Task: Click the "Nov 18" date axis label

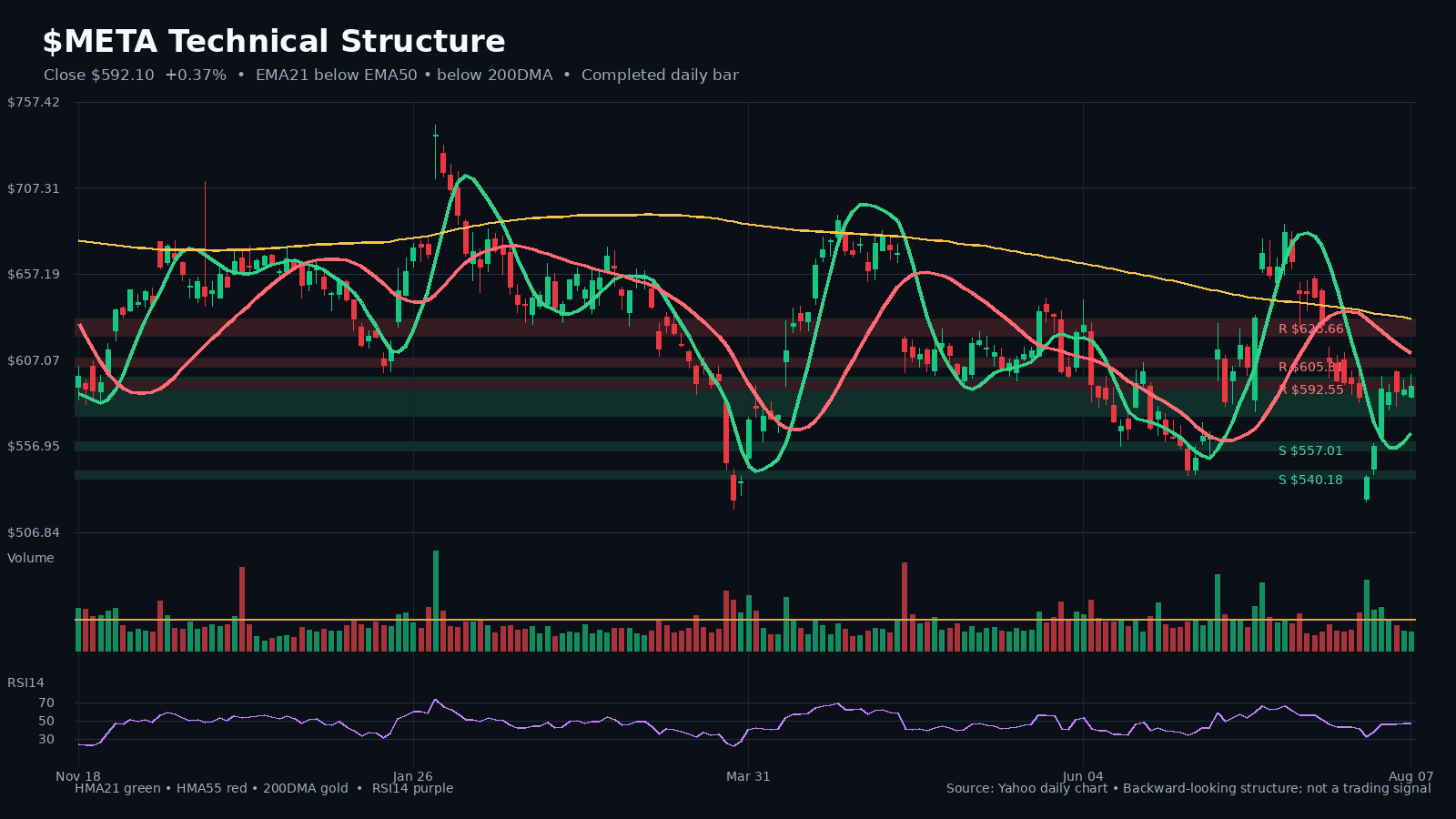Action: coord(78,776)
